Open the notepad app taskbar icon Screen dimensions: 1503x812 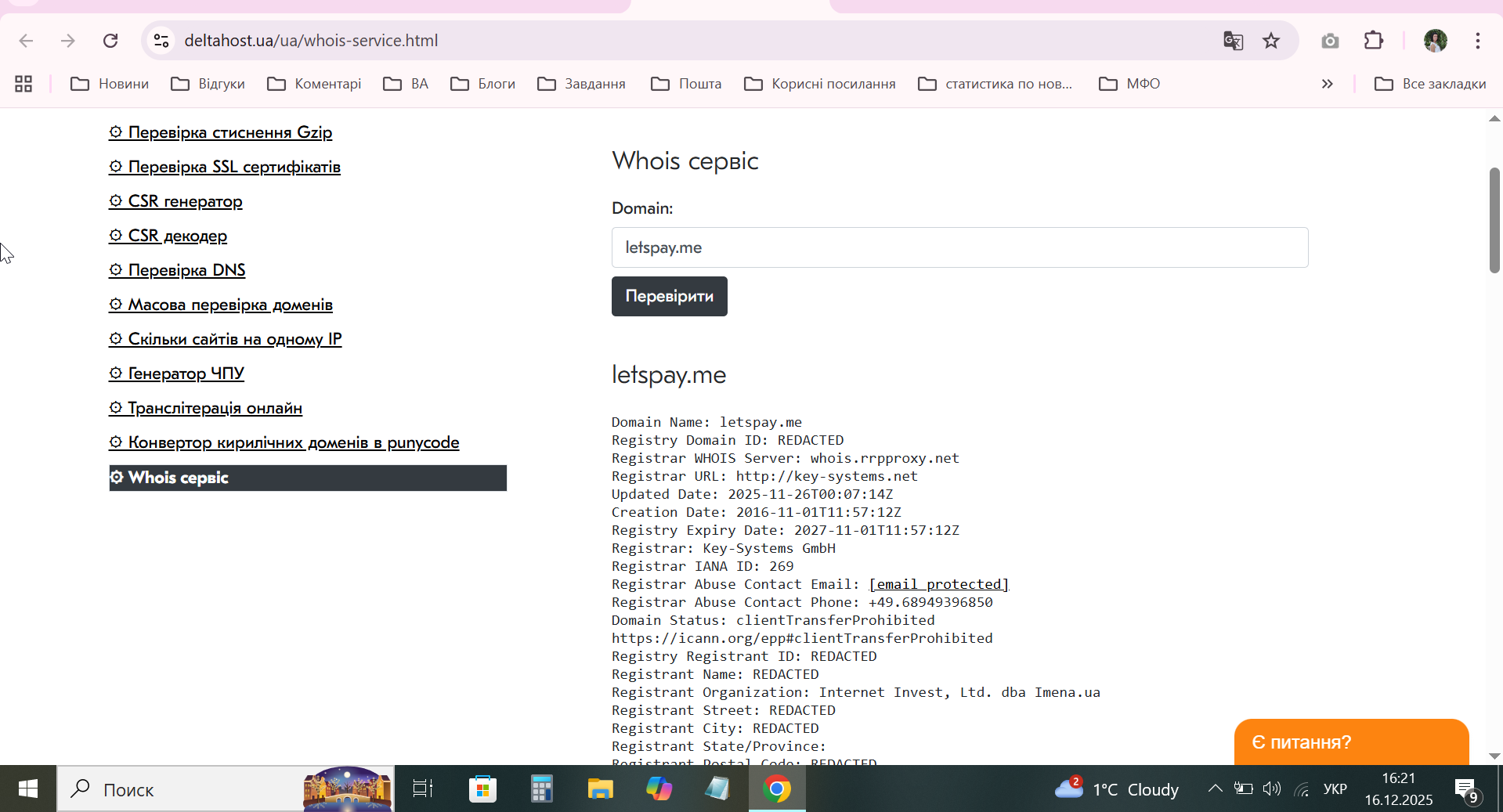click(x=717, y=789)
